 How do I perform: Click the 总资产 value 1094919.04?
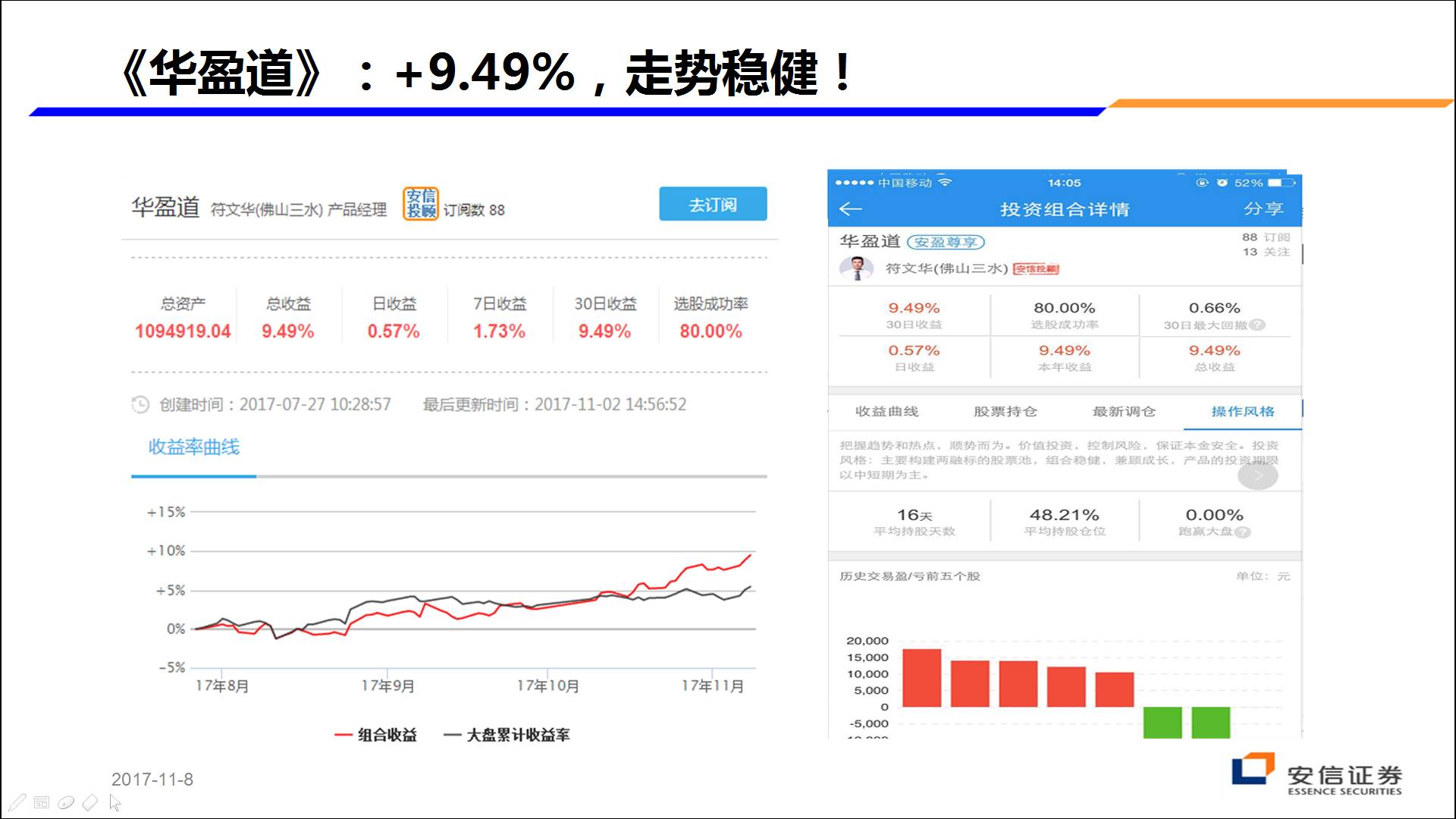(x=183, y=331)
